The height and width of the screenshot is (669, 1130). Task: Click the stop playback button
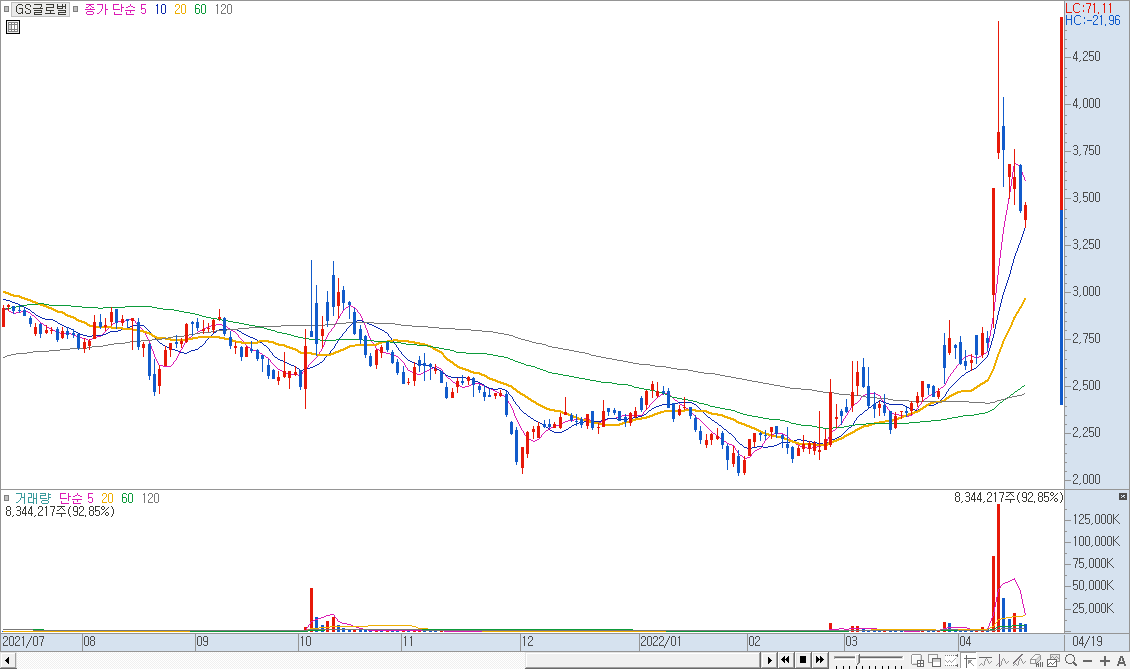pyautogui.click(x=803, y=660)
